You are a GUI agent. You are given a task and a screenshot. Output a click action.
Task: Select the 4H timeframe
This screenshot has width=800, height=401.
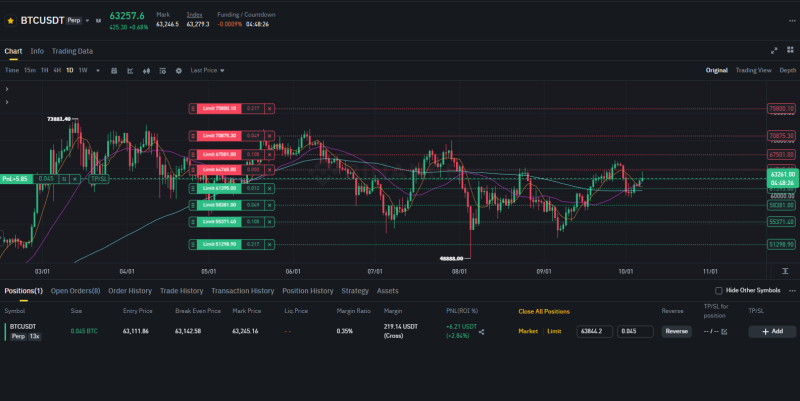(x=57, y=70)
